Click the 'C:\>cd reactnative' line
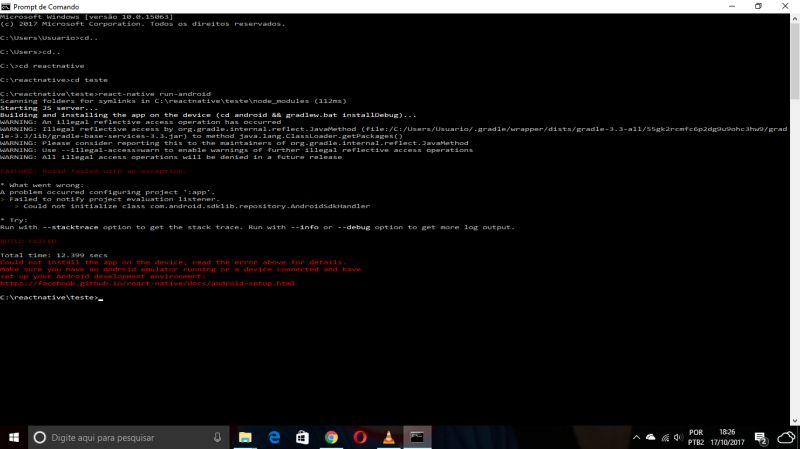Viewport: 800px width, 449px height. pyautogui.click(x=42, y=66)
